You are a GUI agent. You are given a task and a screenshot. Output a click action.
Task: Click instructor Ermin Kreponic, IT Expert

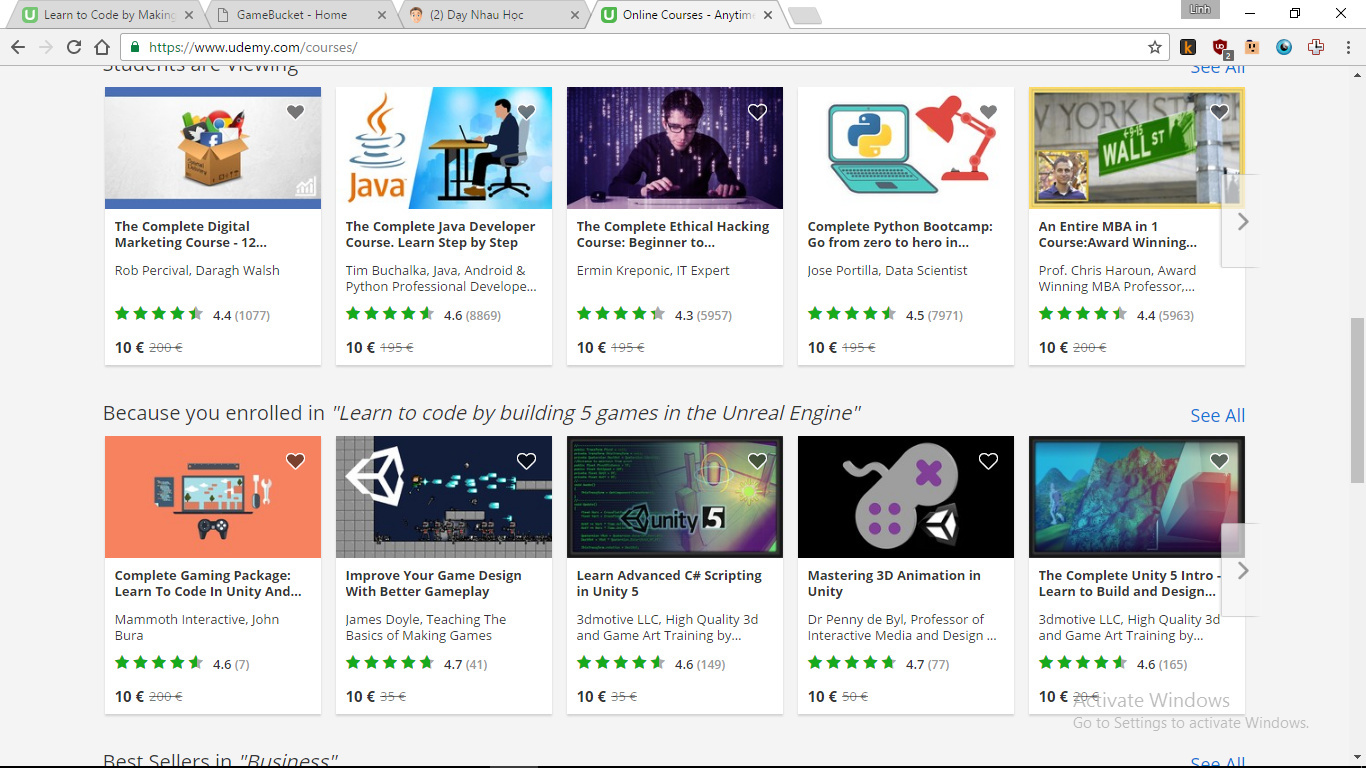coord(653,271)
